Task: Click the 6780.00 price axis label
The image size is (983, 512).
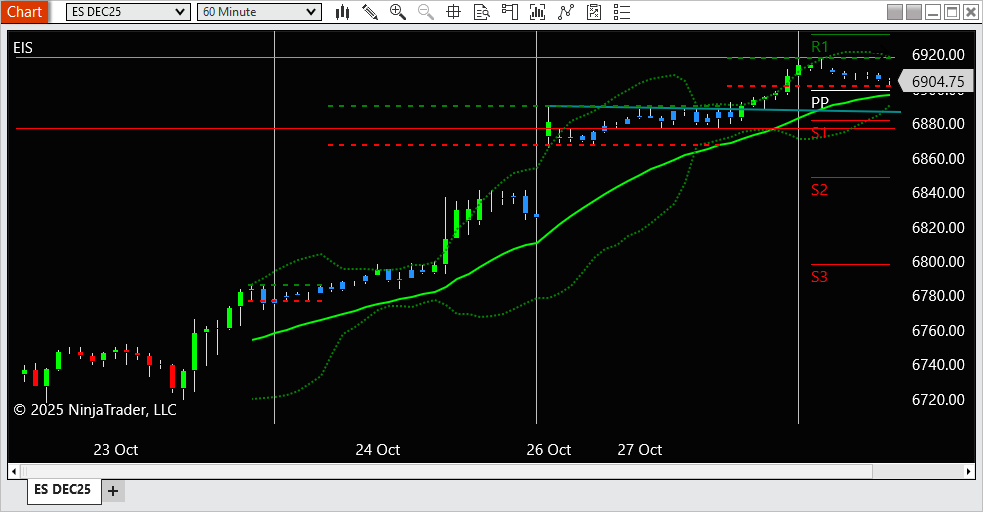Action: [x=938, y=295]
